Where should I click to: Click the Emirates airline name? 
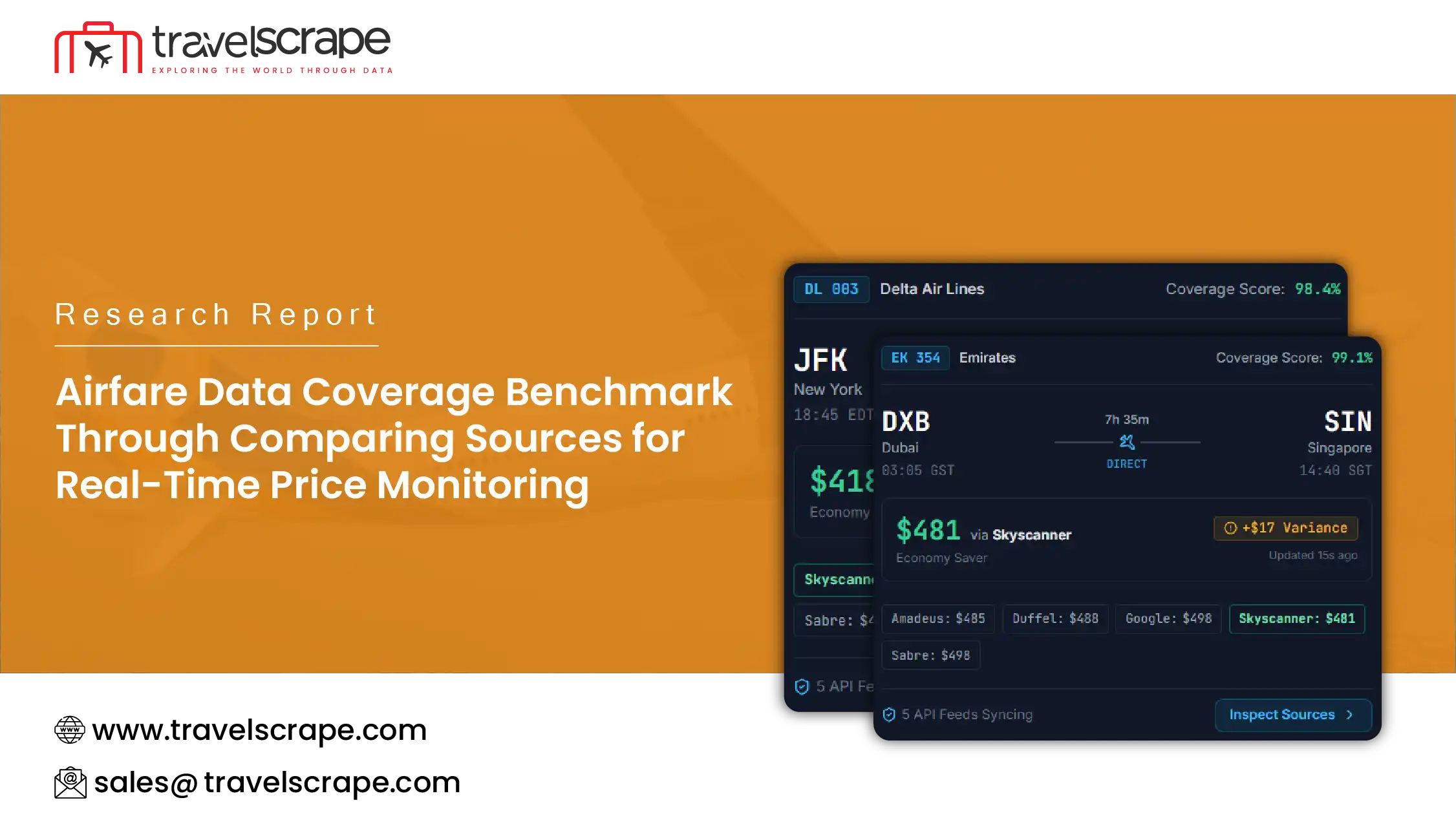tap(987, 358)
